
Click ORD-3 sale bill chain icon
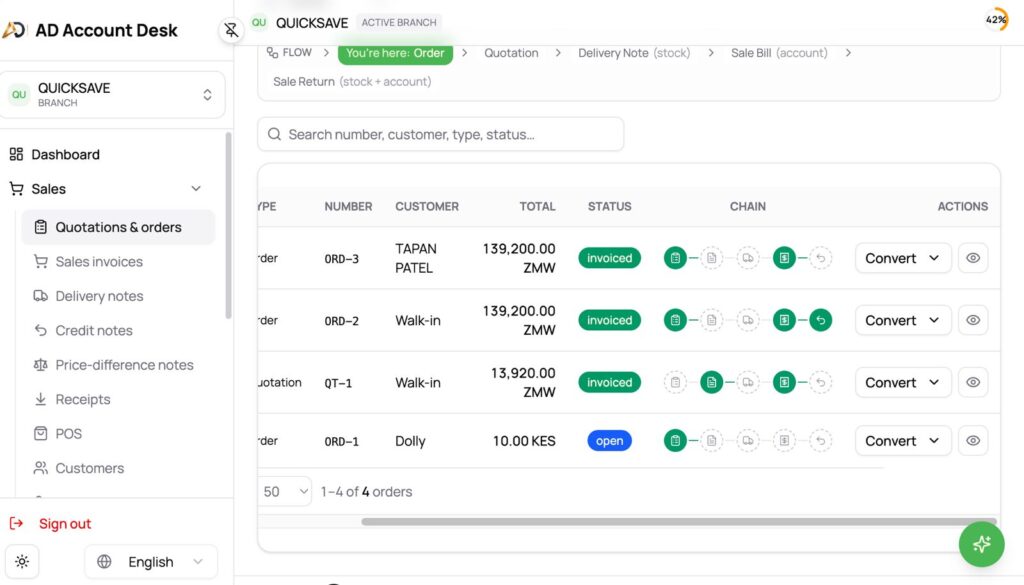(x=784, y=258)
